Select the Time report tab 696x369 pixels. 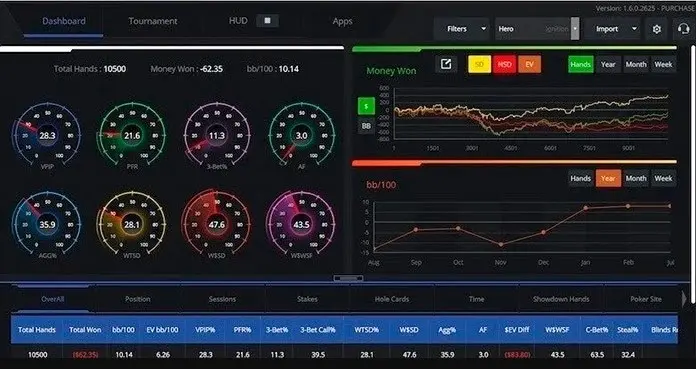coord(476,299)
